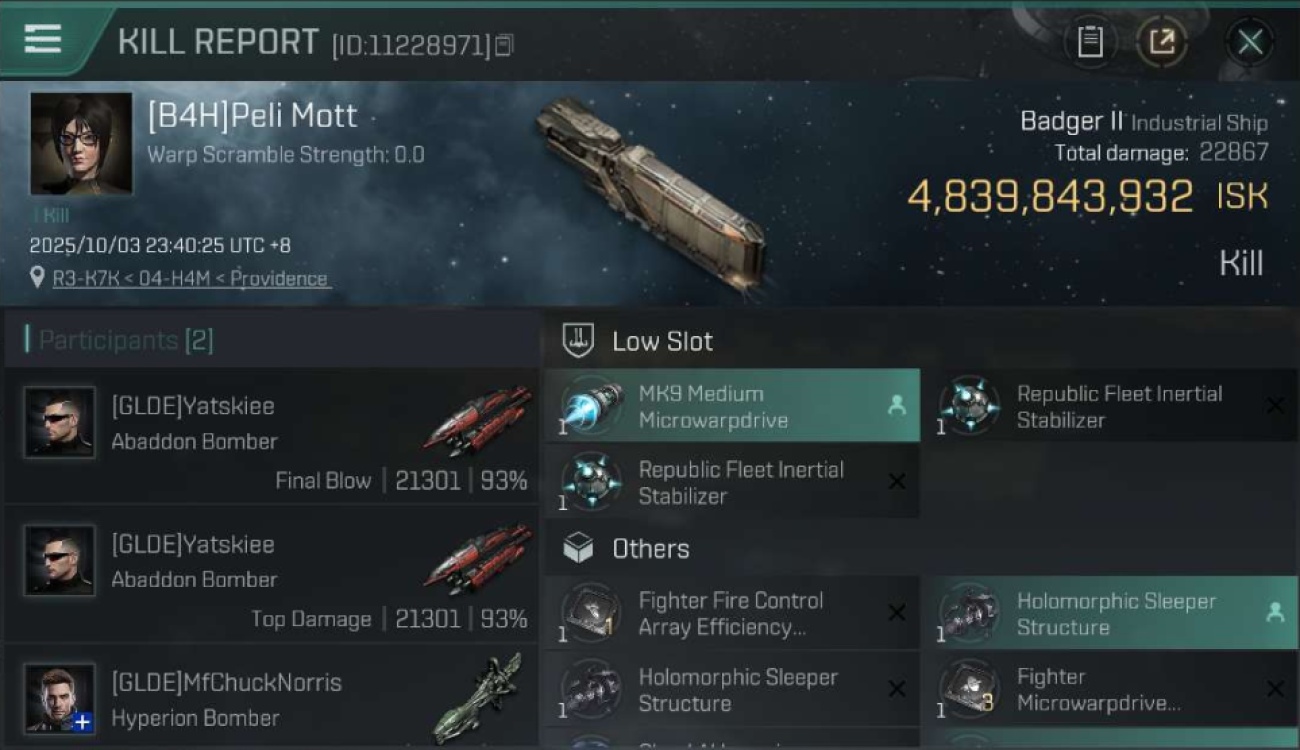Select Fighter Fire Control Array Efficiency item
The height and width of the screenshot is (750, 1300).
click(x=732, y=613)
